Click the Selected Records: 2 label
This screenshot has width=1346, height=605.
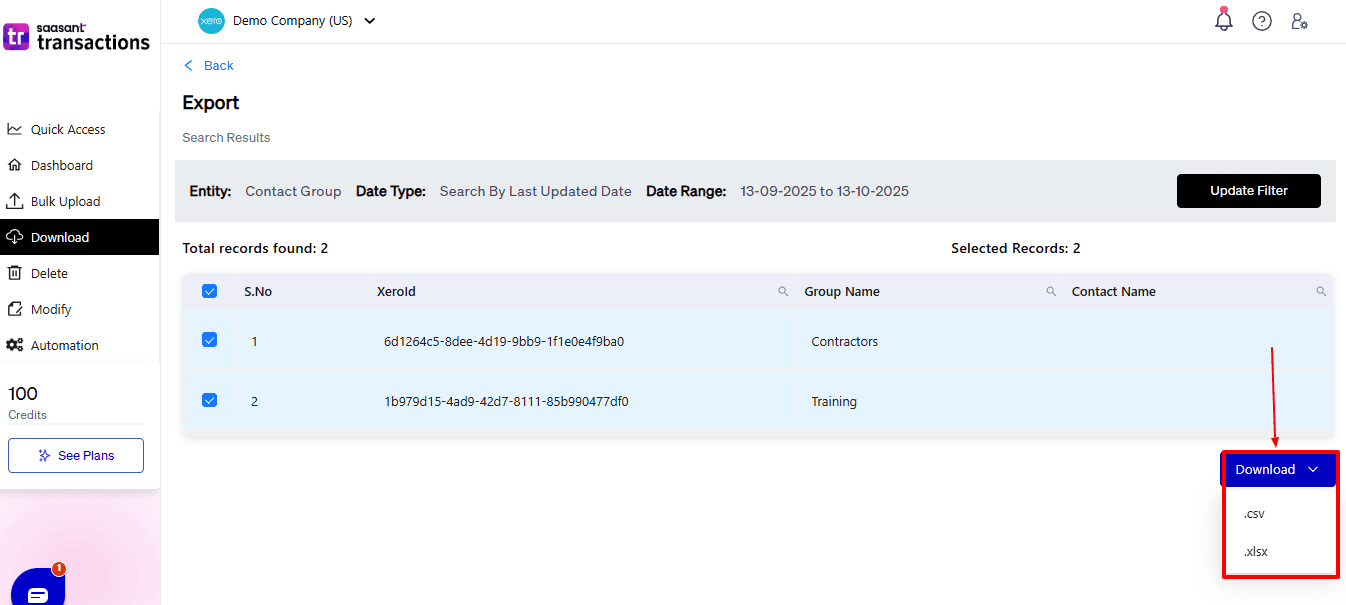pos(1016,248)
